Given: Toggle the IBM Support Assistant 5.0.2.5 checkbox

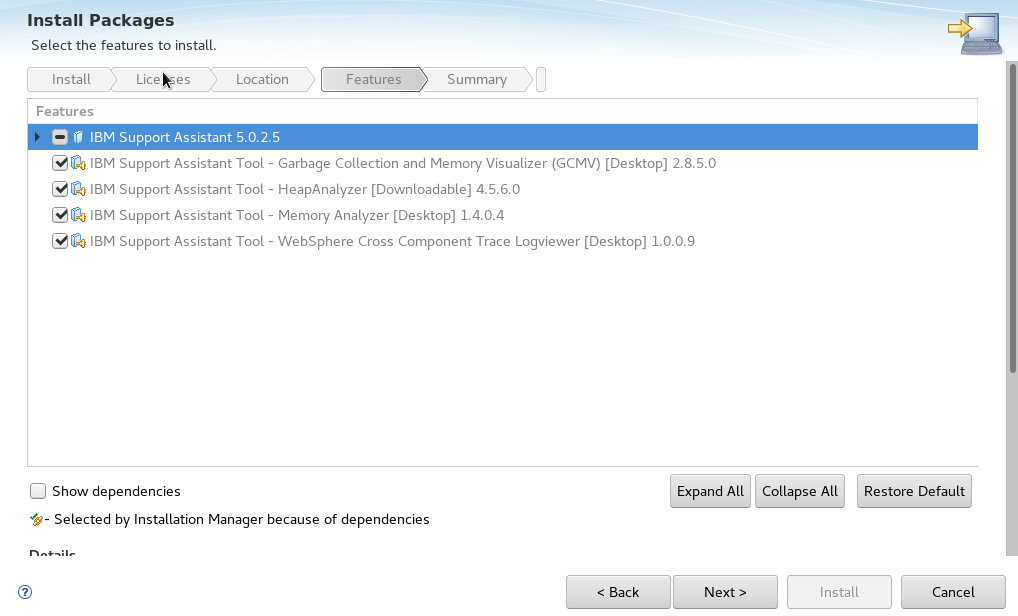Looking at the screenshot, I should click(x=60, y=137).
